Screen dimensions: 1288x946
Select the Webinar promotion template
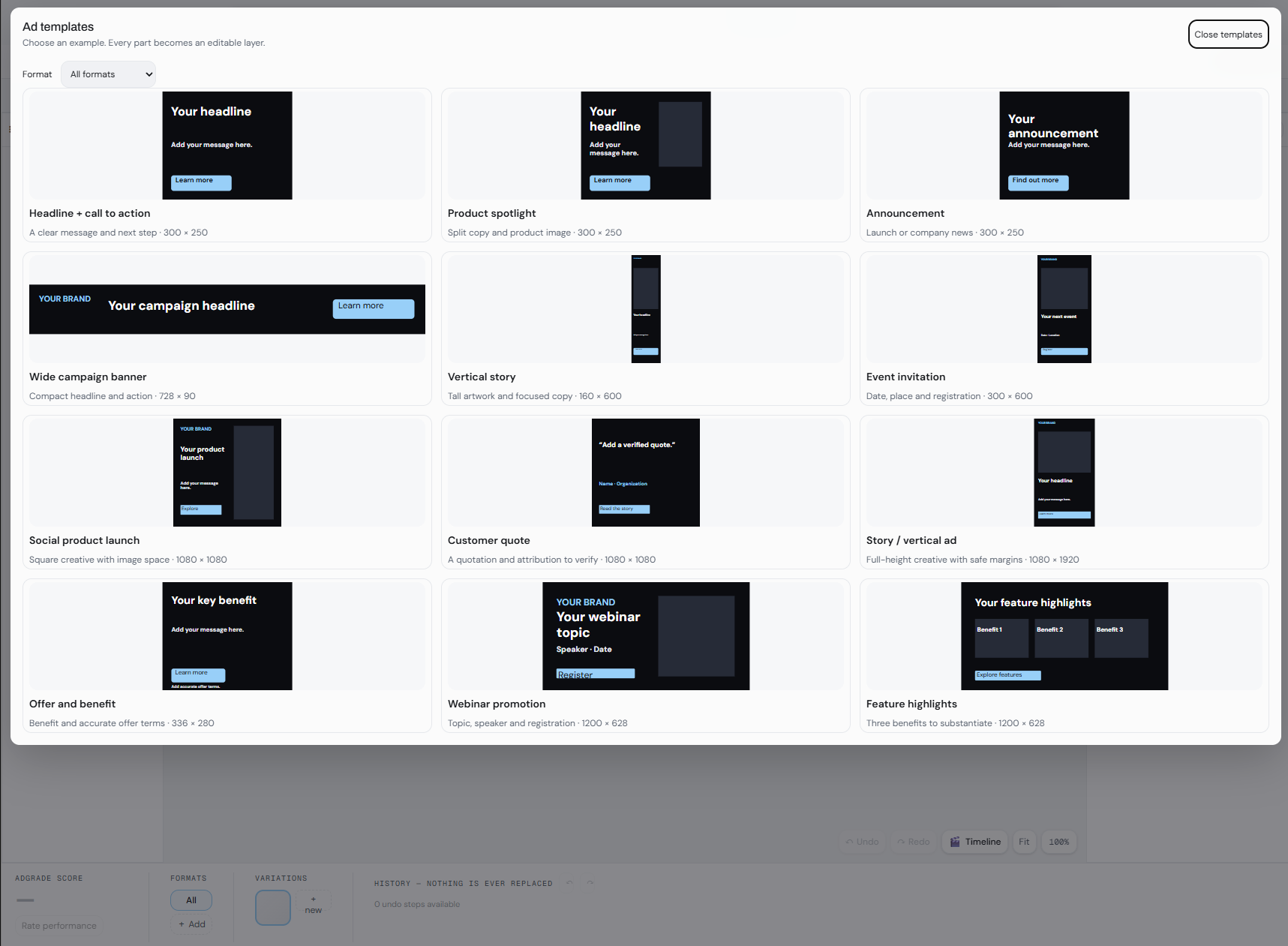pos(646,656)
